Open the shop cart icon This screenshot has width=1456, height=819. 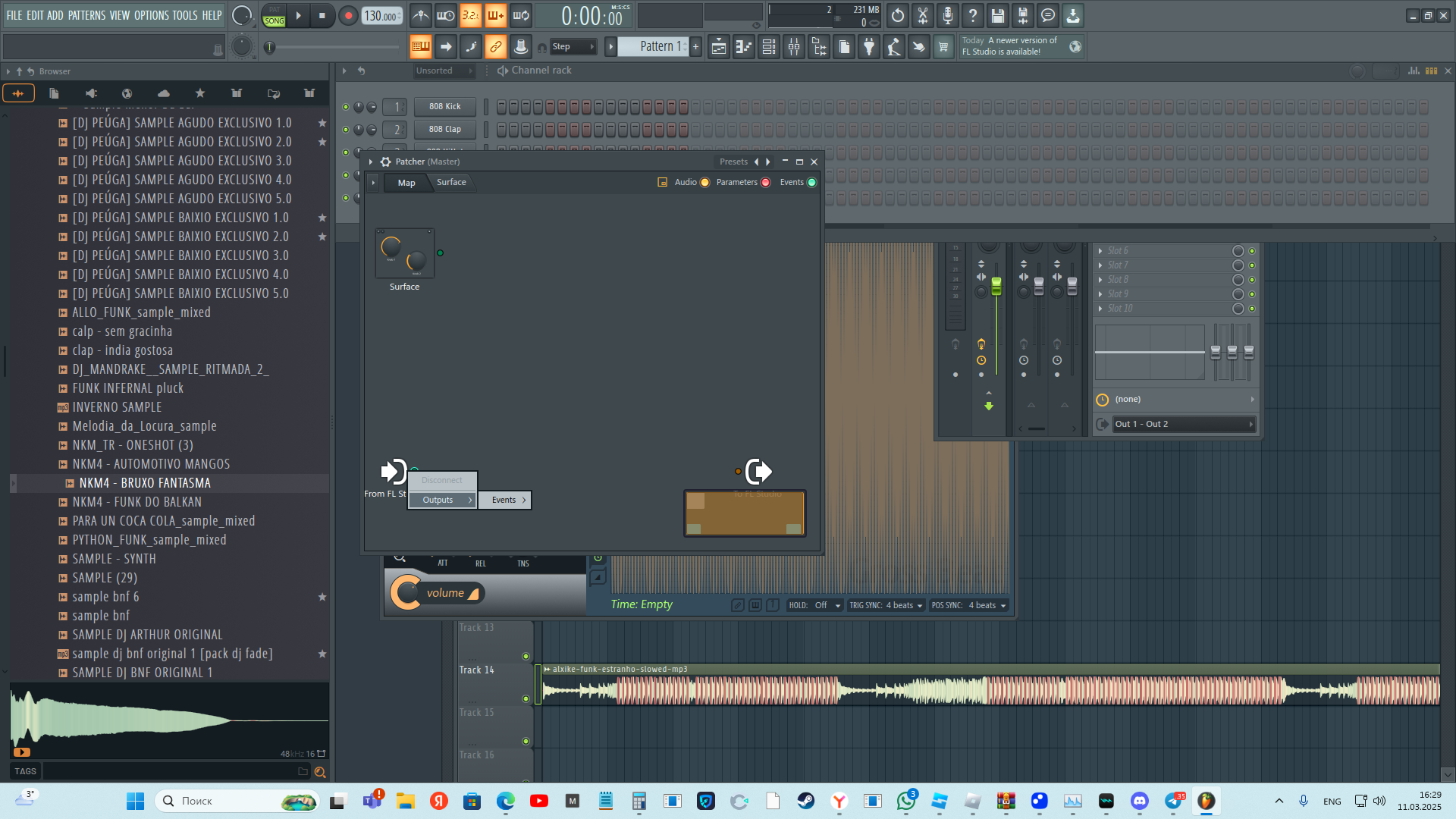pos(943,47)
